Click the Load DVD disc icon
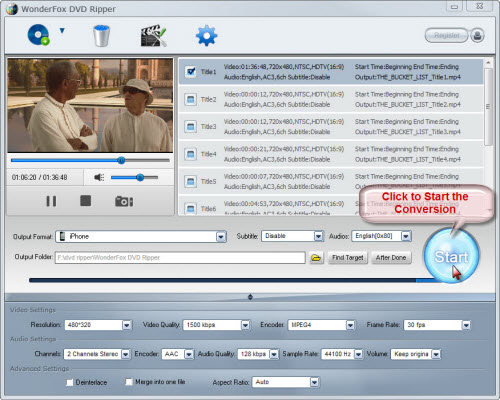500x400 pixels. click(x=39, y=35)
